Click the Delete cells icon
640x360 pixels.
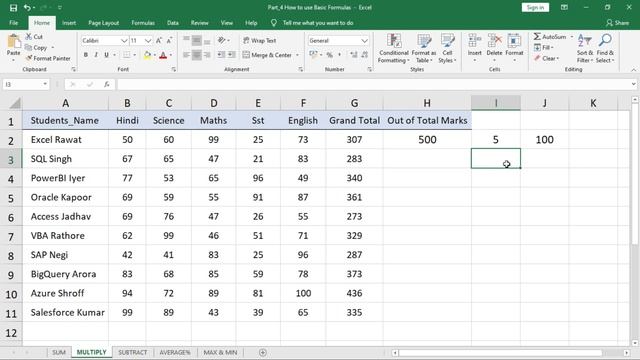click(494, 41)
